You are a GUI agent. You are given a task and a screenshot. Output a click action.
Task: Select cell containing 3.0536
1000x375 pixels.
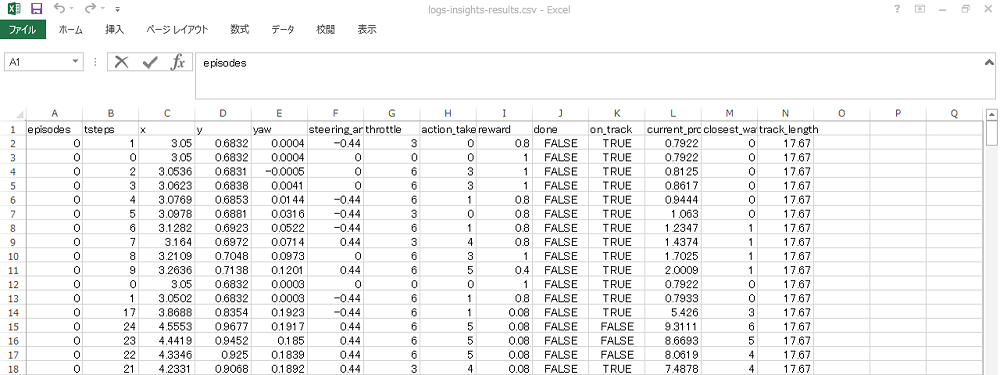[166, 172]
